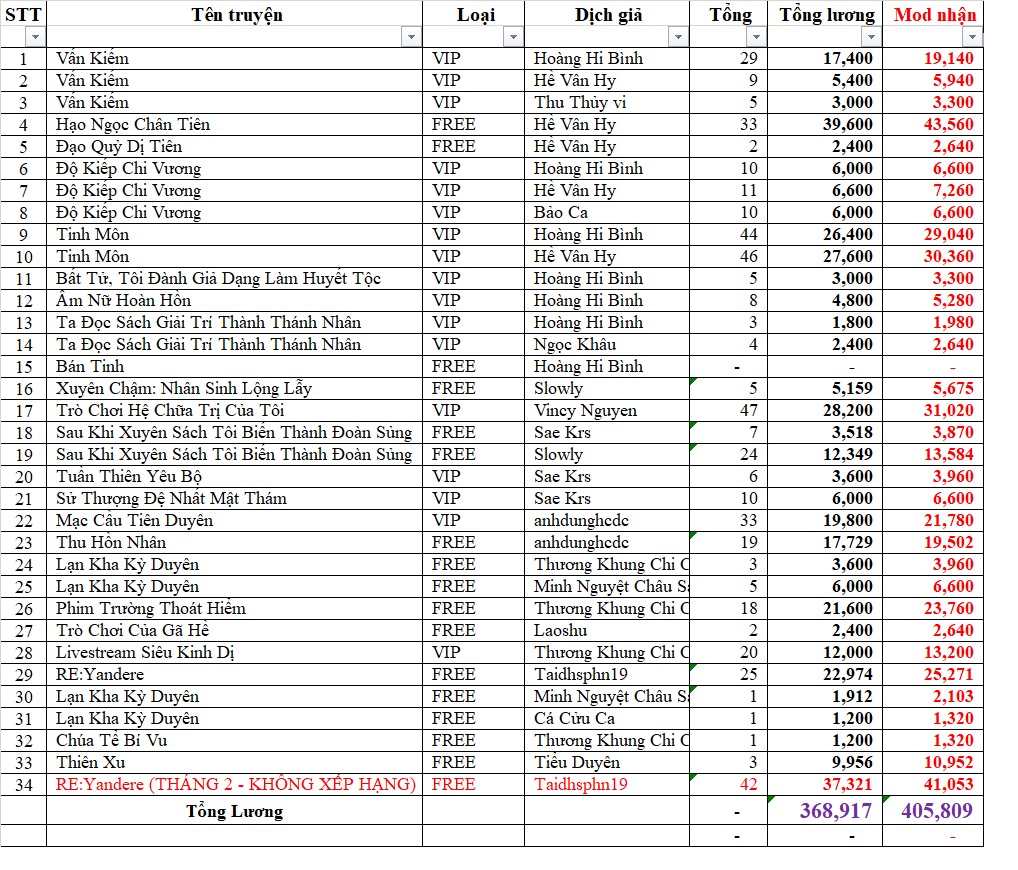The image size is (1018, 870).
Task: Click the Cá Cứu Ca cell
Action: [x=574, y=718]
